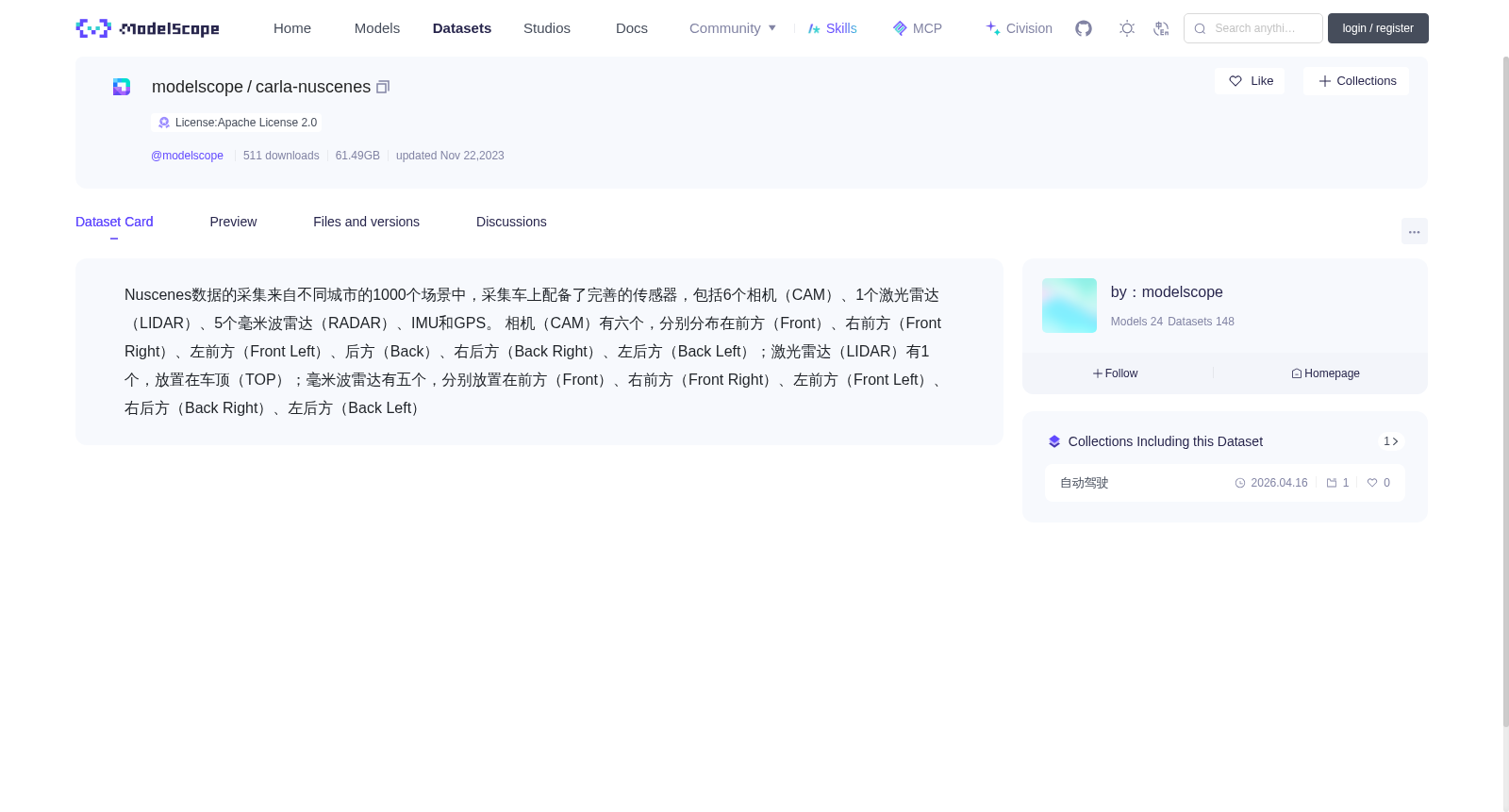Click the Models 24 count text

(1136, 322)
